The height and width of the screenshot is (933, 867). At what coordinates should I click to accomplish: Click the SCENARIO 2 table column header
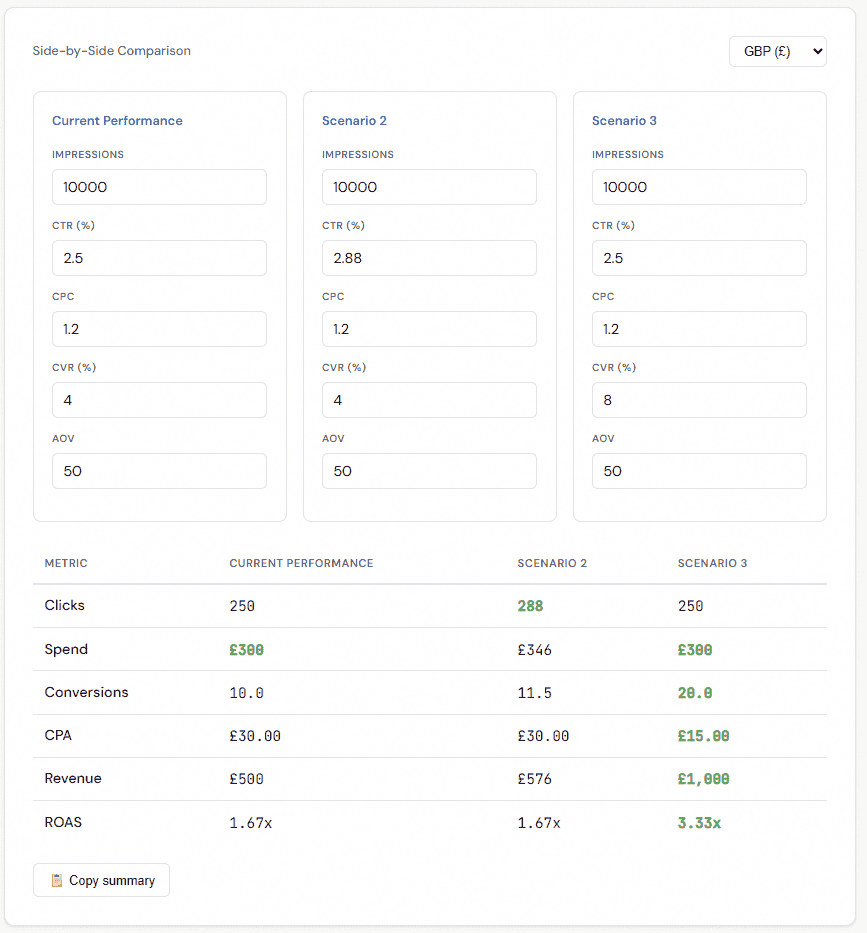pos(552,563)
